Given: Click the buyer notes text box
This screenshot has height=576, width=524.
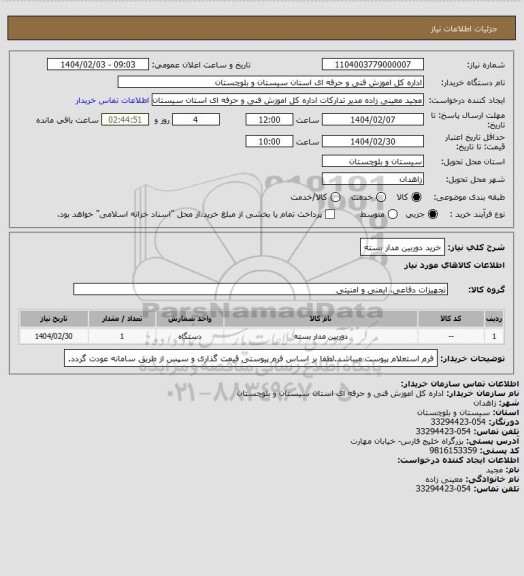Looking at the screenshot, I should click(251, 358).
